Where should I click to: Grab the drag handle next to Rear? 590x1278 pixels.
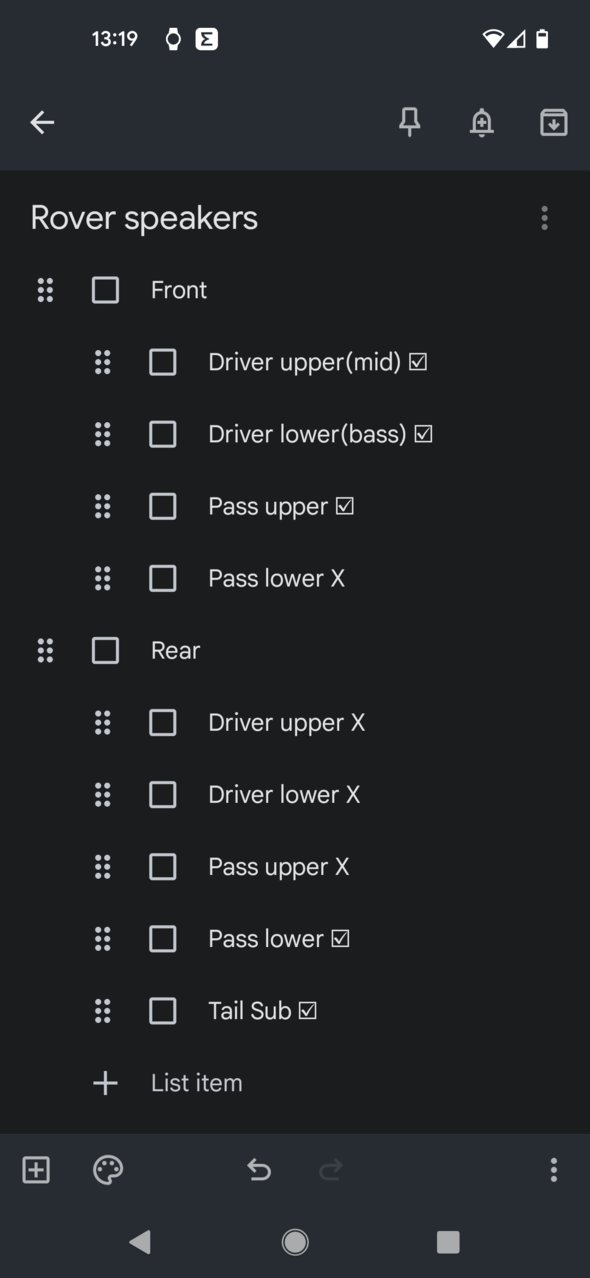[45, 650]
